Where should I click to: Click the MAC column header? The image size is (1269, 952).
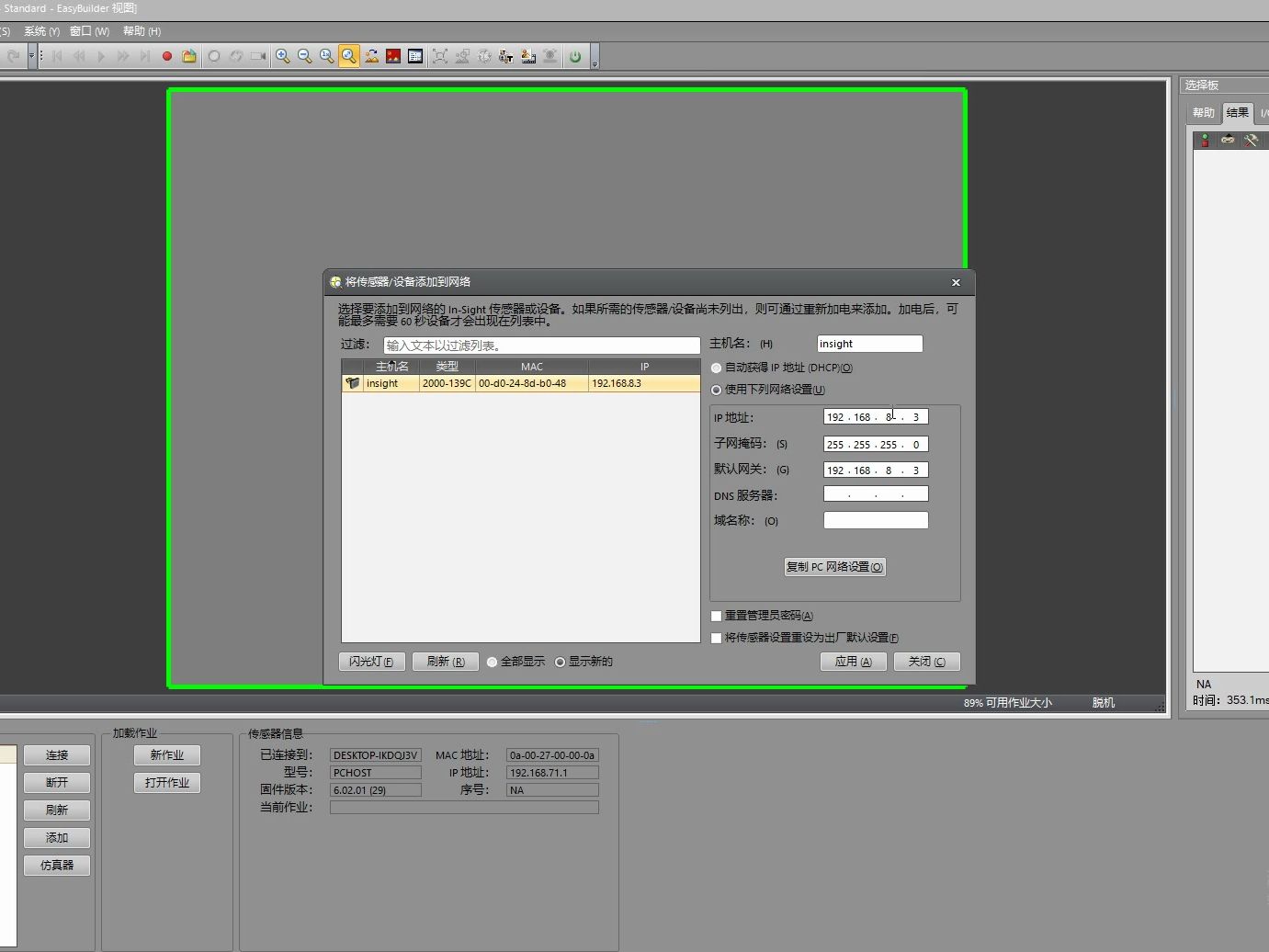tap(532, 367)
